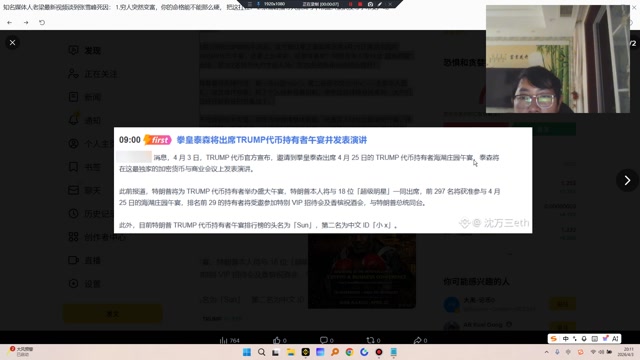The image size is (640, 360).
Task: Pause the screen recording
Action: point(350,4)
